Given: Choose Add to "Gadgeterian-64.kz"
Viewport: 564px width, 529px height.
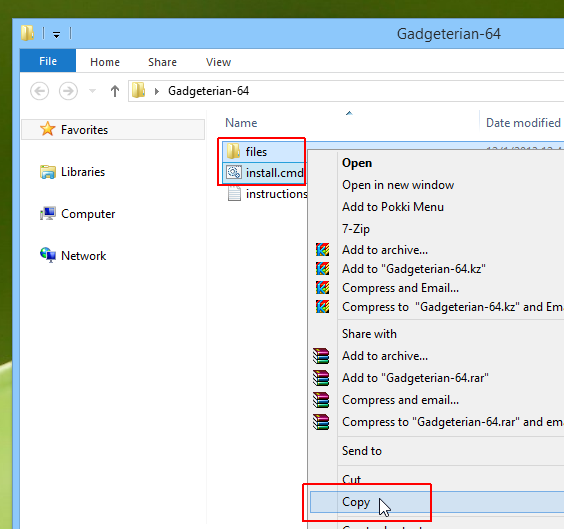Looking at the screenshot, I should click(414, 269).
